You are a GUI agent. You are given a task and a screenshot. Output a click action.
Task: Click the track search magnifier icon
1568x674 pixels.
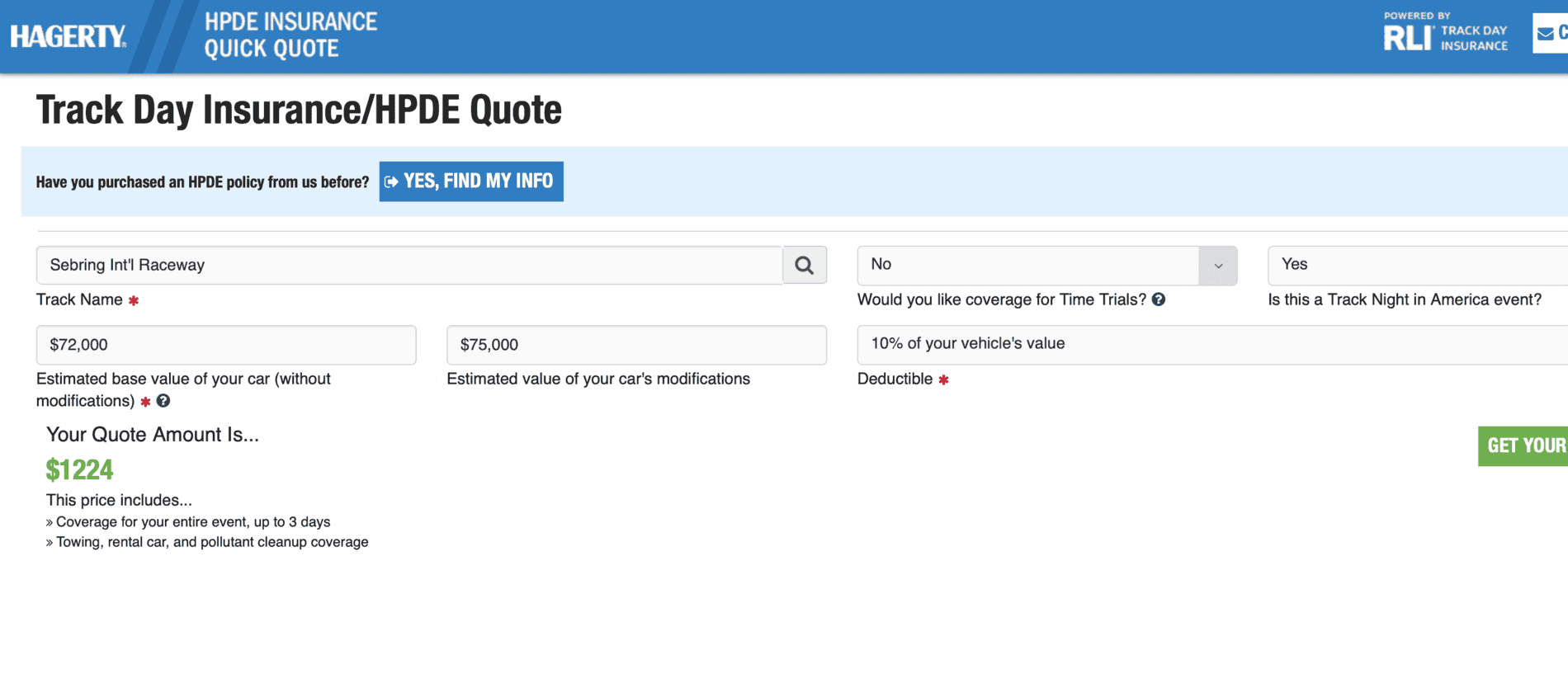(805, 265)
